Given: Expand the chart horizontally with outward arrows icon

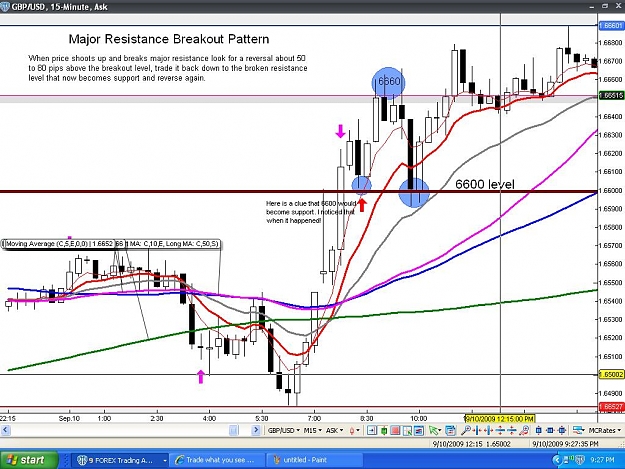Looking at the screenshot, I should pos(489,430).
